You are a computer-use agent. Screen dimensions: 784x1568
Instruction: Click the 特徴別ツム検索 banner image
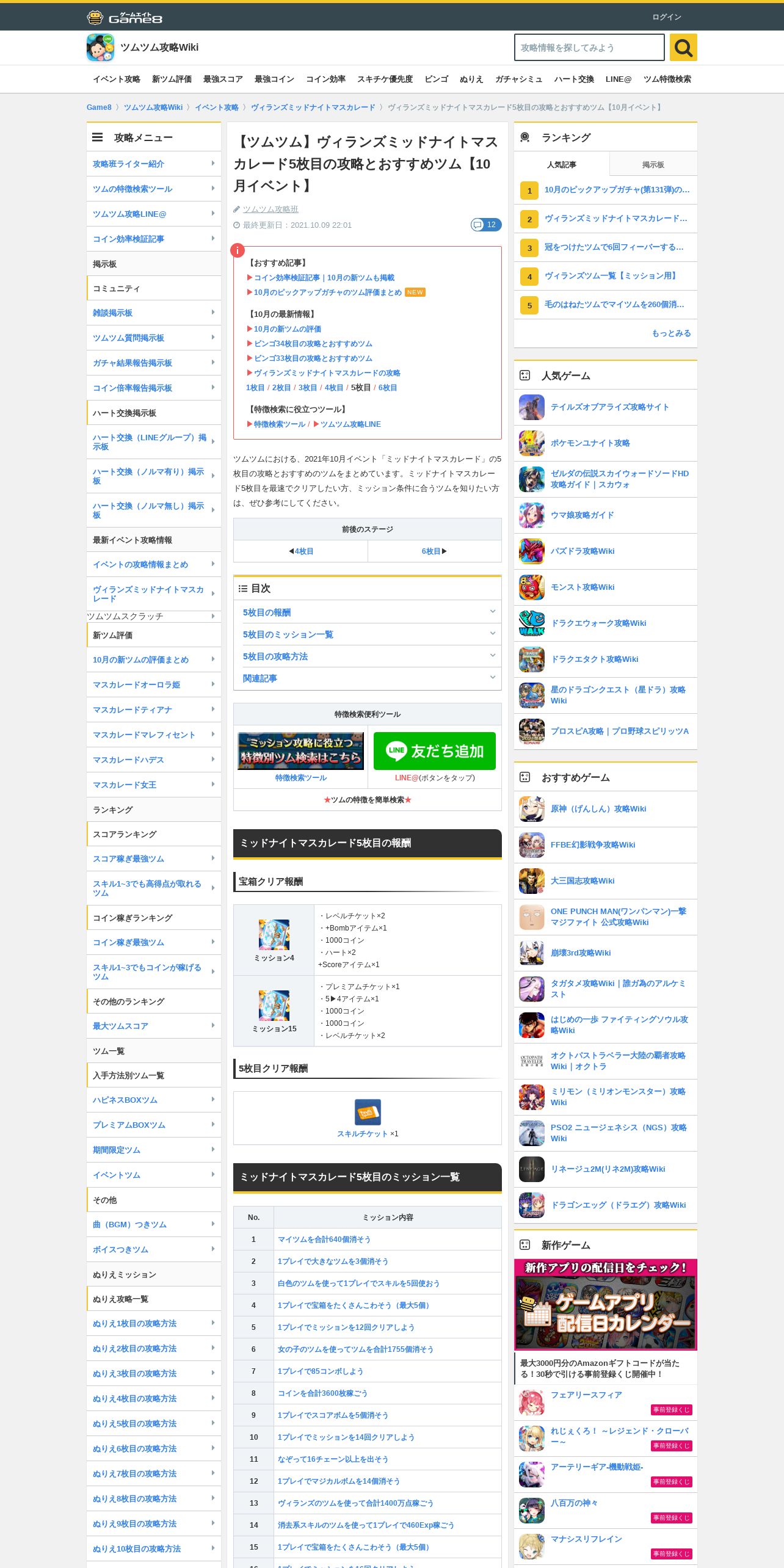[x=300, y=751]
